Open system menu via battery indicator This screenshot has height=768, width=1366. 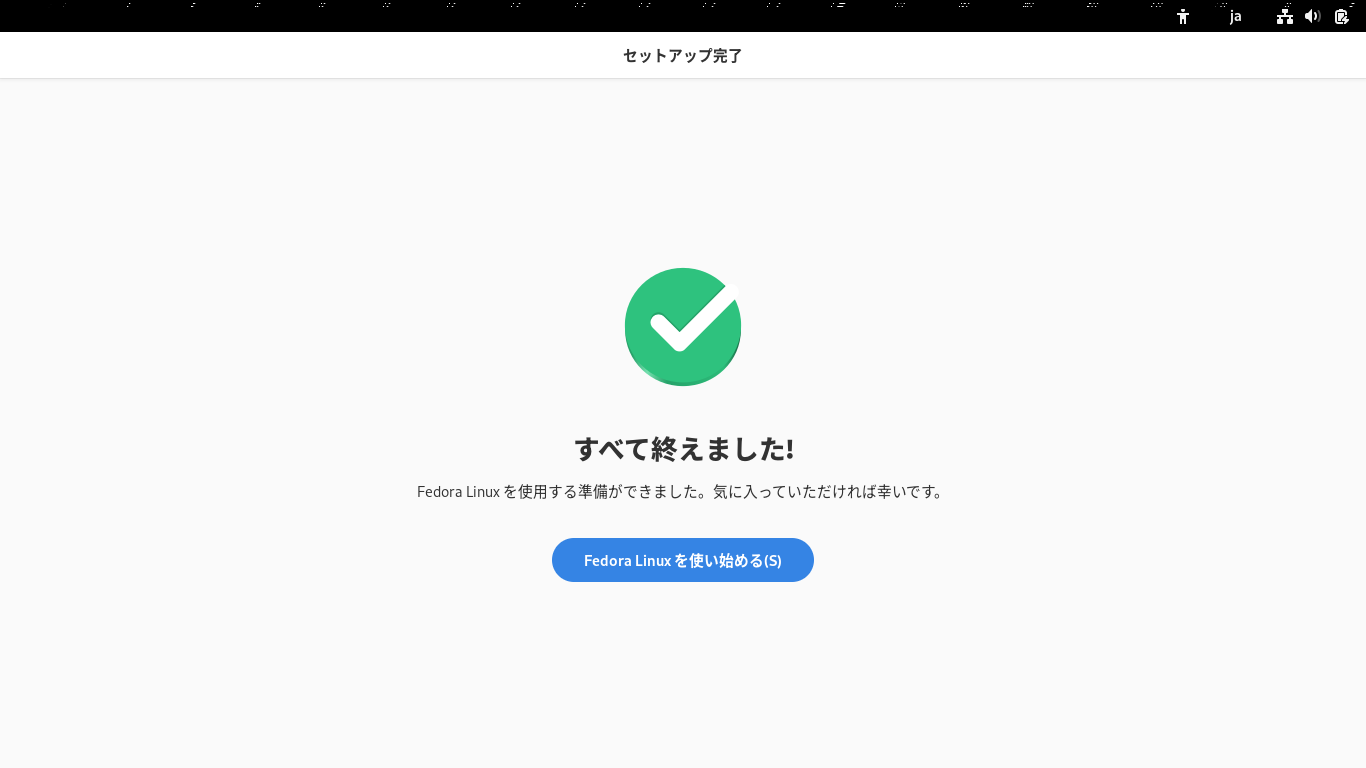click(x=1342, y=16)
